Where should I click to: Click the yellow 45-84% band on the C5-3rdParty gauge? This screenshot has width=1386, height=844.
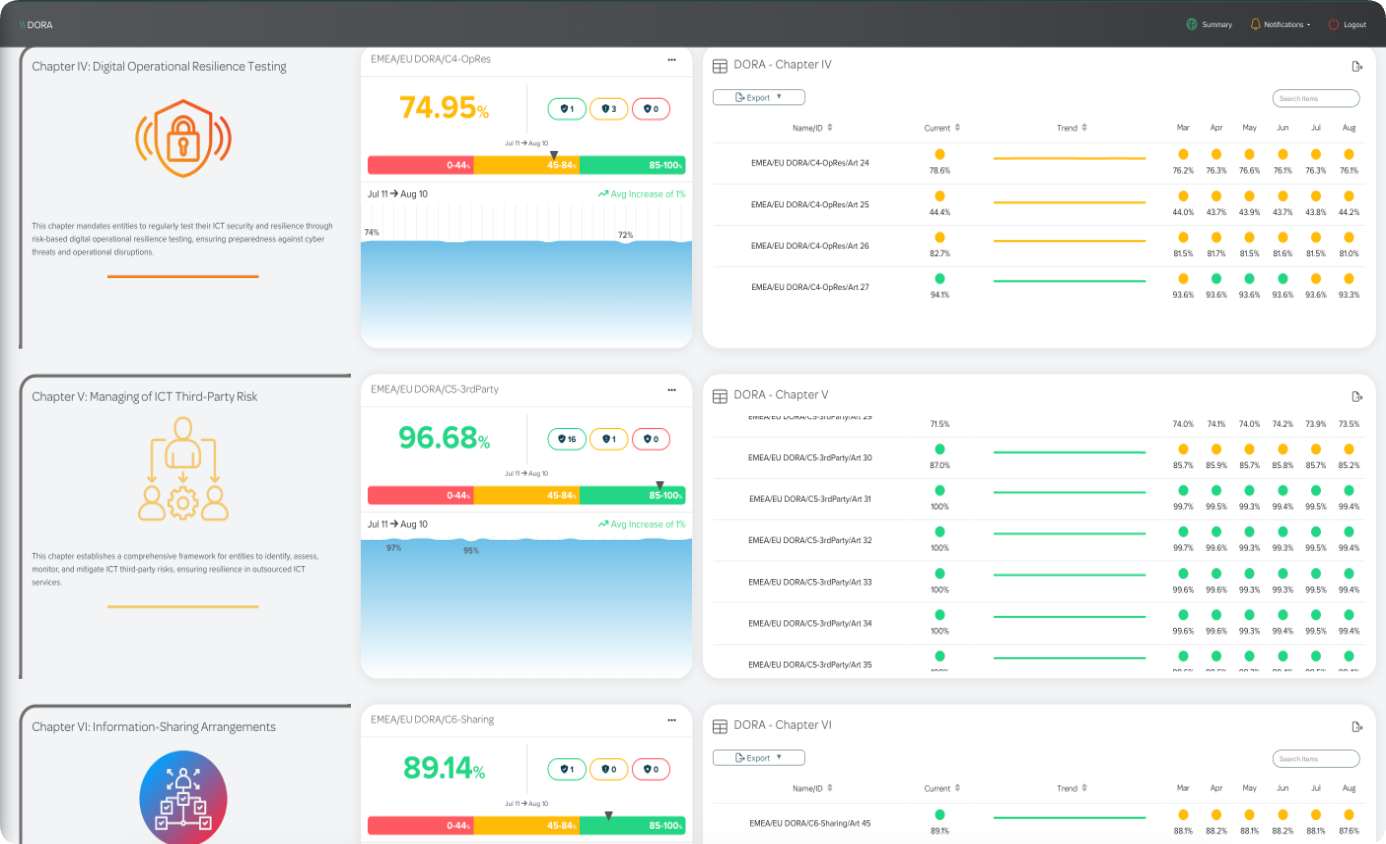click(x=526, y=495)
